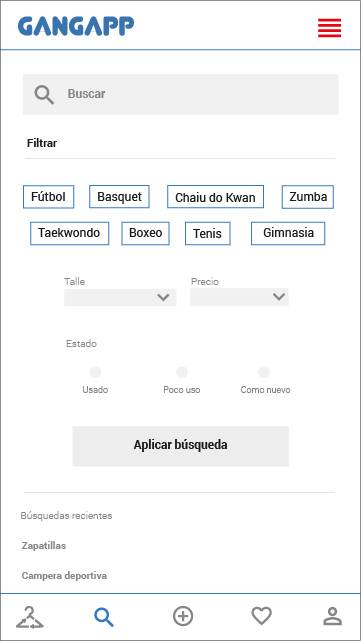Open recent search Campera deportiva
Screen dimensions: 361x641
click(64, 576)
